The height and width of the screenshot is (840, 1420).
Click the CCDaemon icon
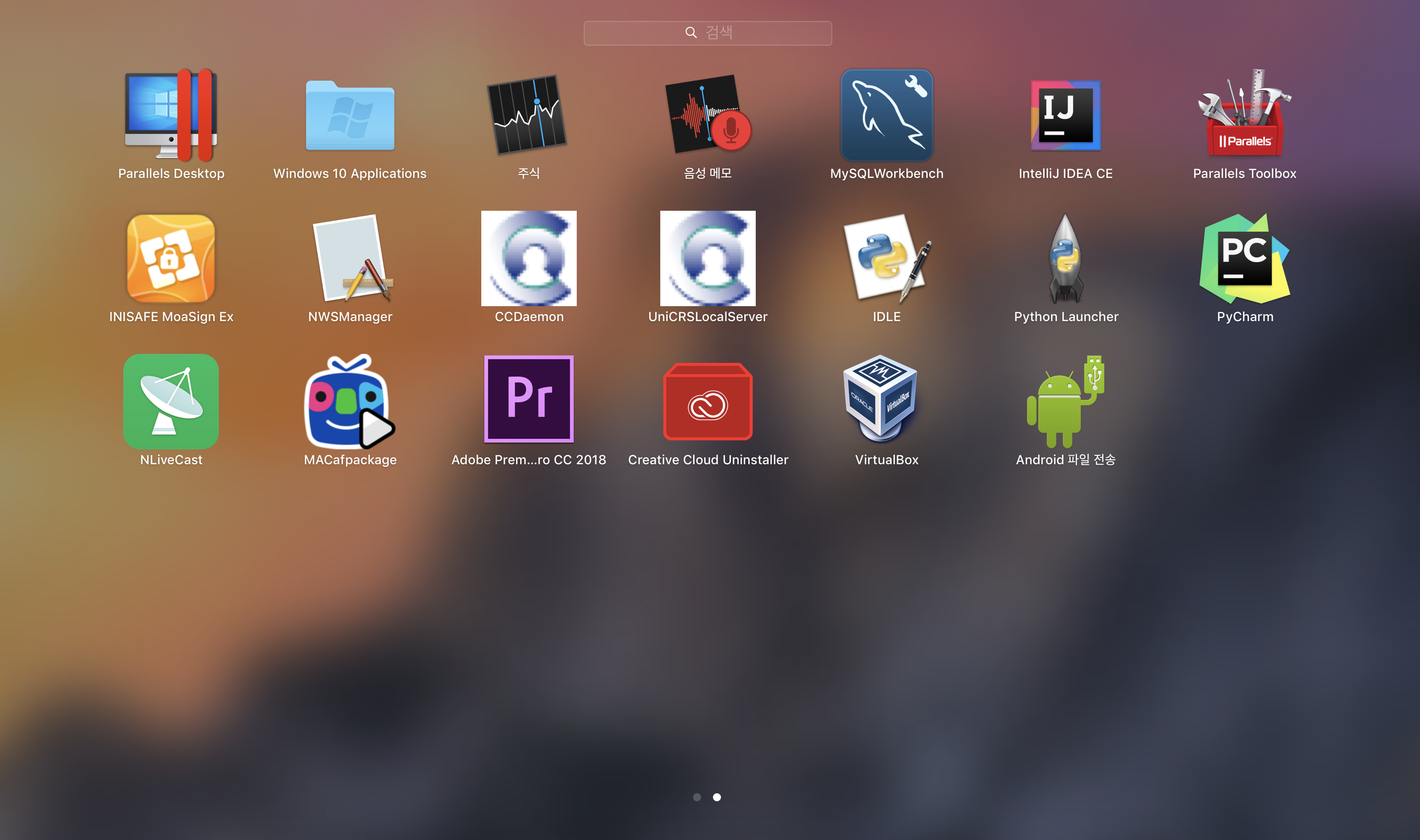(528, 258)
